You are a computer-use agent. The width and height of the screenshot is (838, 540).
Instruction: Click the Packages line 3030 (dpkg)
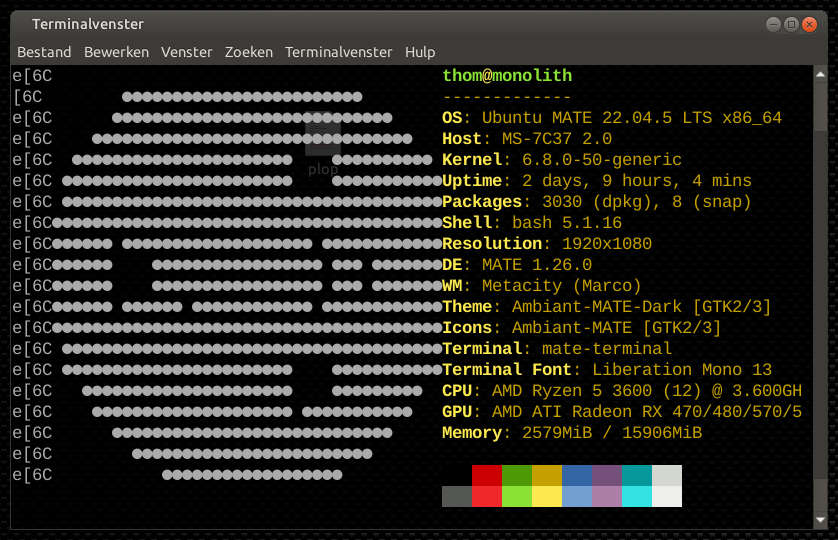point(597,202)
